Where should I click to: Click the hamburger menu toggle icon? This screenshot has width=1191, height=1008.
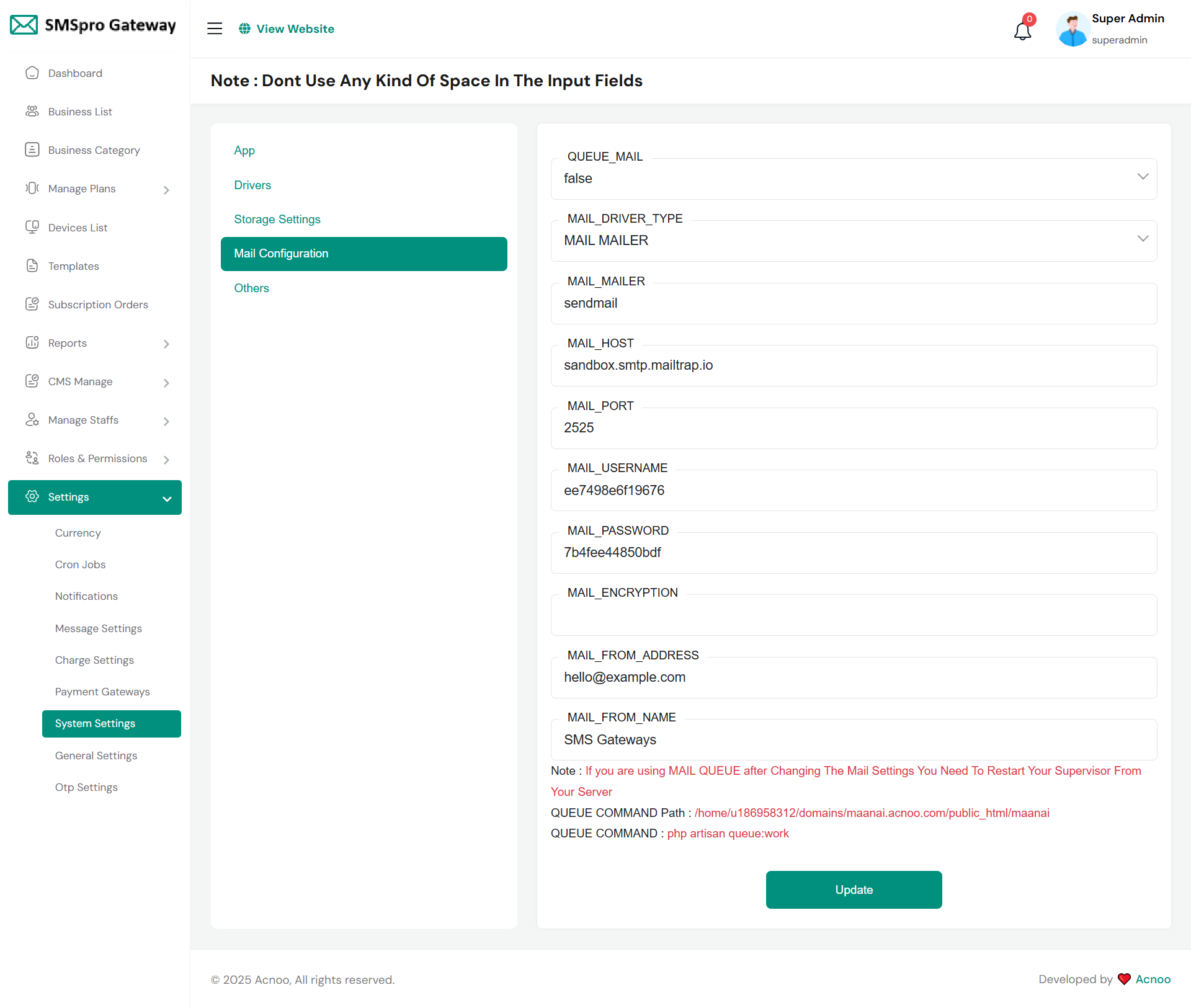[215, 29]
